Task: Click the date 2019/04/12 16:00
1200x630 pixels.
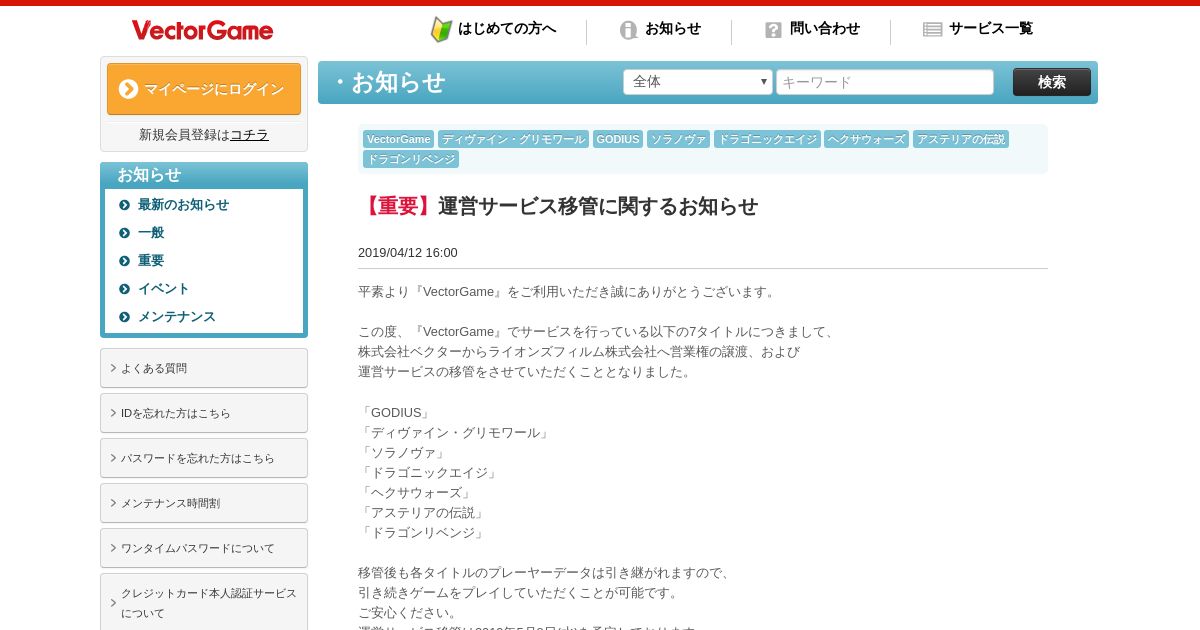Action: coord(408,253)
